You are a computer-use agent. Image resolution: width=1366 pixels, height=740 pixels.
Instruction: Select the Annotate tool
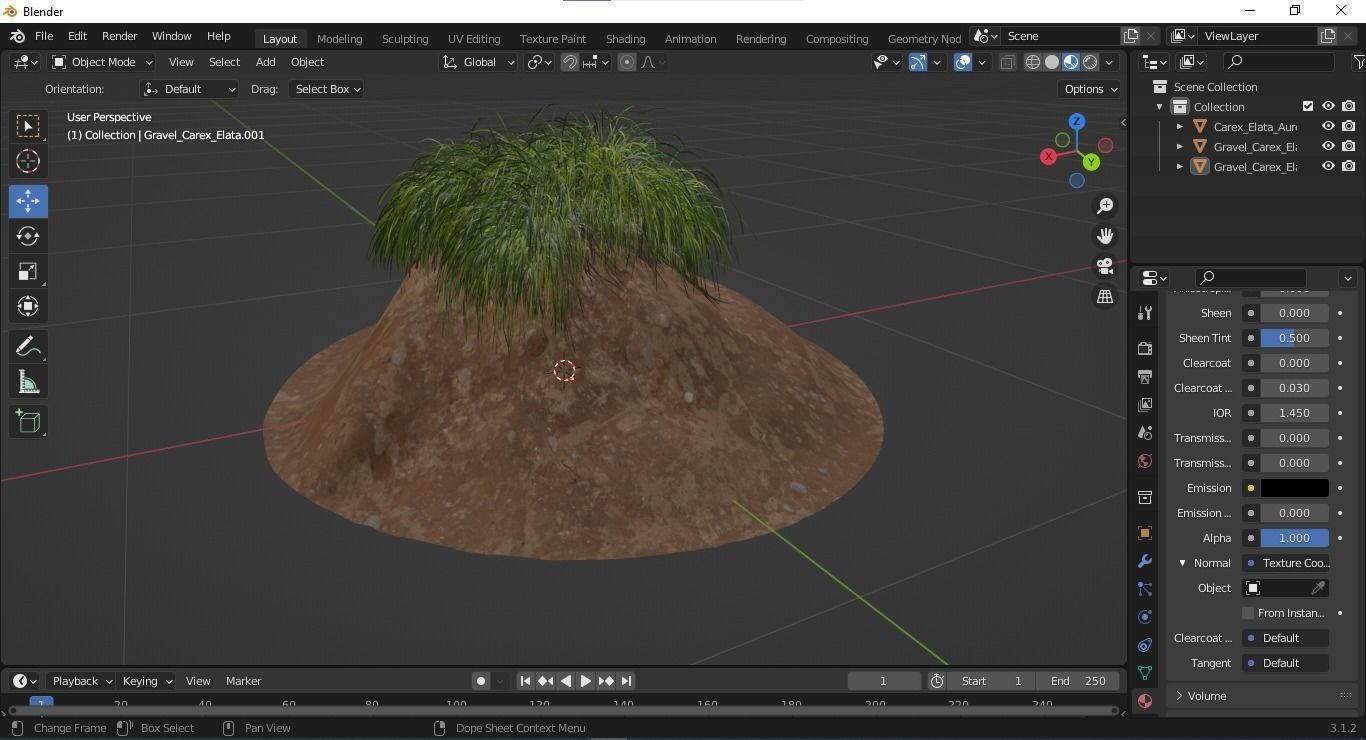(x=28, y=347)
